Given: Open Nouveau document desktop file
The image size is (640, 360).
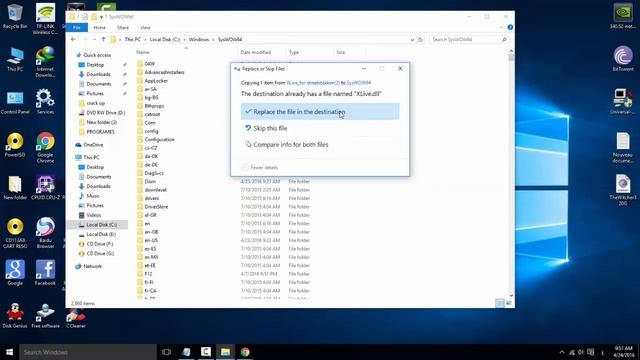Looking at the screenshot, I should (623, 148).
